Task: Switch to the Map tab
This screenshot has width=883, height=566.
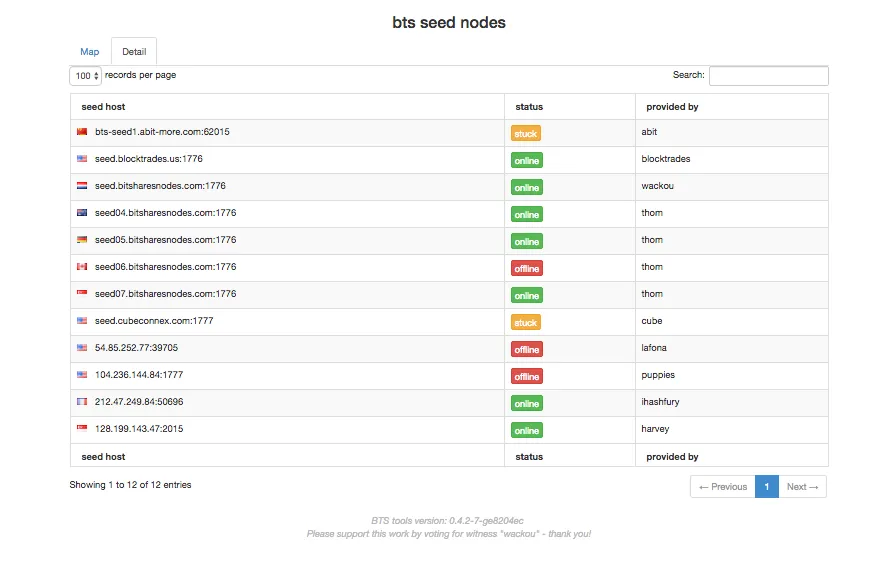Action: [x=90, y=52]
